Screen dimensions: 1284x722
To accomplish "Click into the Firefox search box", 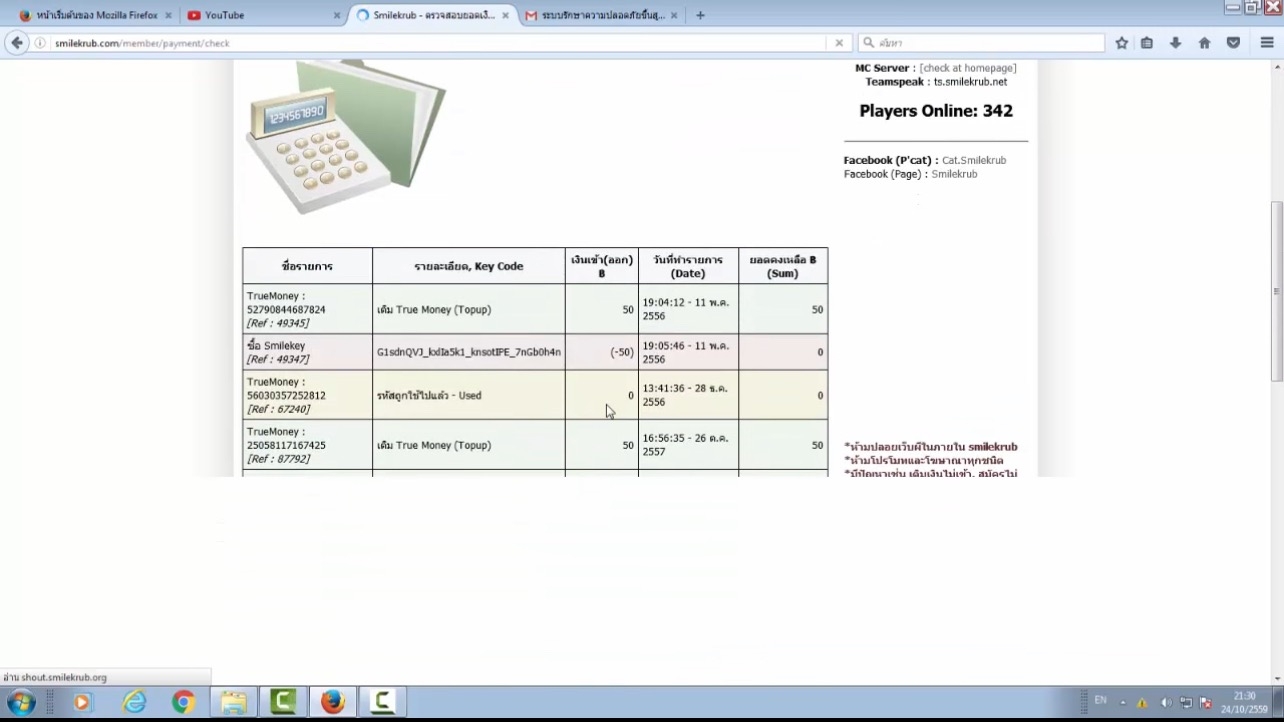I will 985,43.
